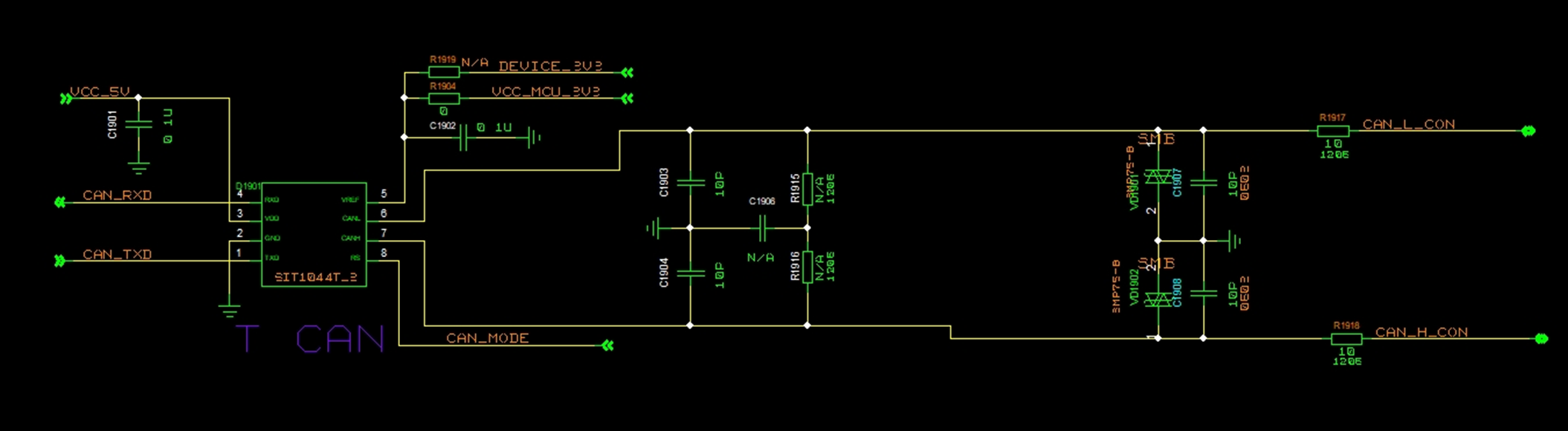Click the DEVICE_3V3 net label
This screenshot has height=431, width=1568.
click(x=551, y=66)
